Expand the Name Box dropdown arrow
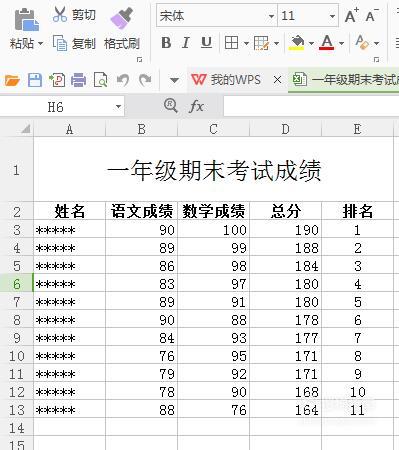This screenshot has width=399, height=450. click(118, 107)
